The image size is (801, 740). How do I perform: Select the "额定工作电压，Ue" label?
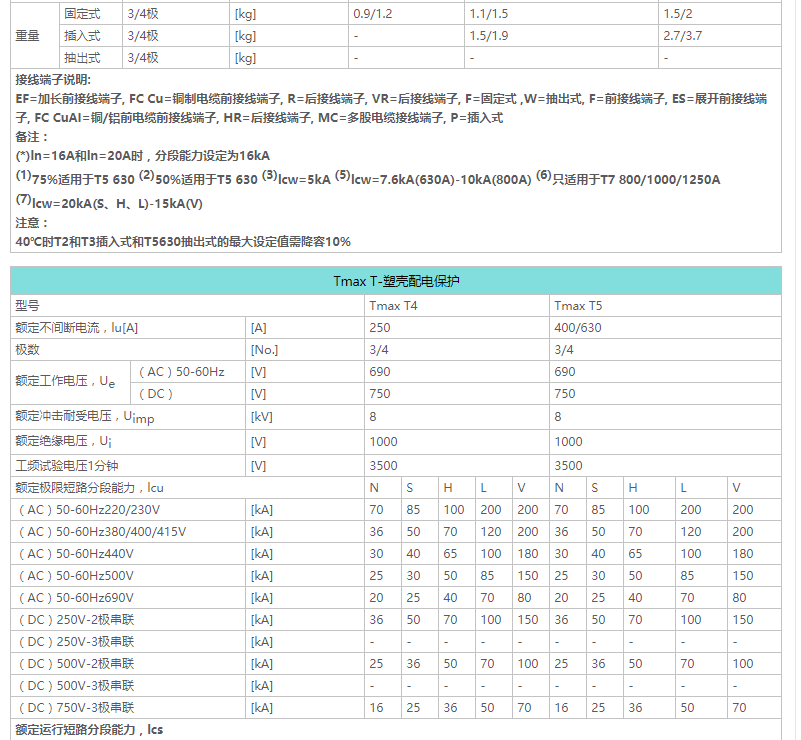coord(65,381)
